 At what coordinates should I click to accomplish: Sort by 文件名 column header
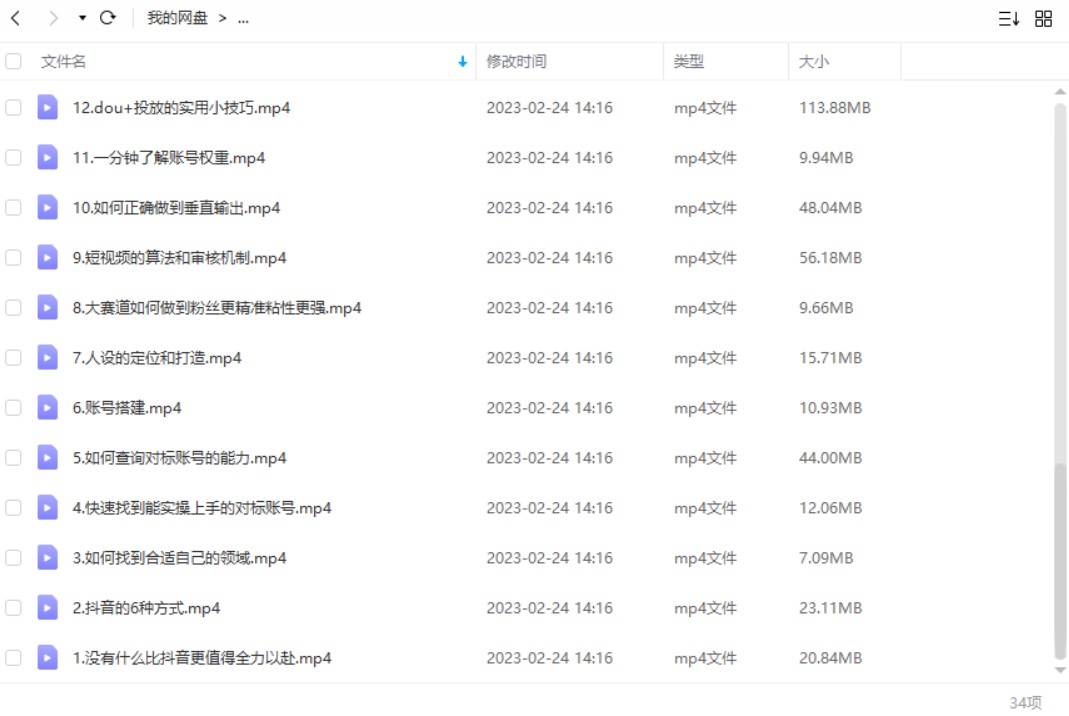[63, 61]
